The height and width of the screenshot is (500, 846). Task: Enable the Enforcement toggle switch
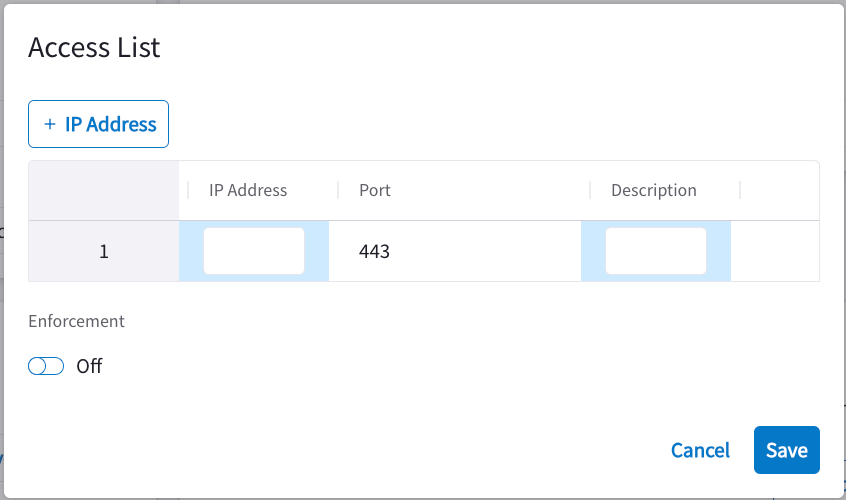click(x=46, y=366)
